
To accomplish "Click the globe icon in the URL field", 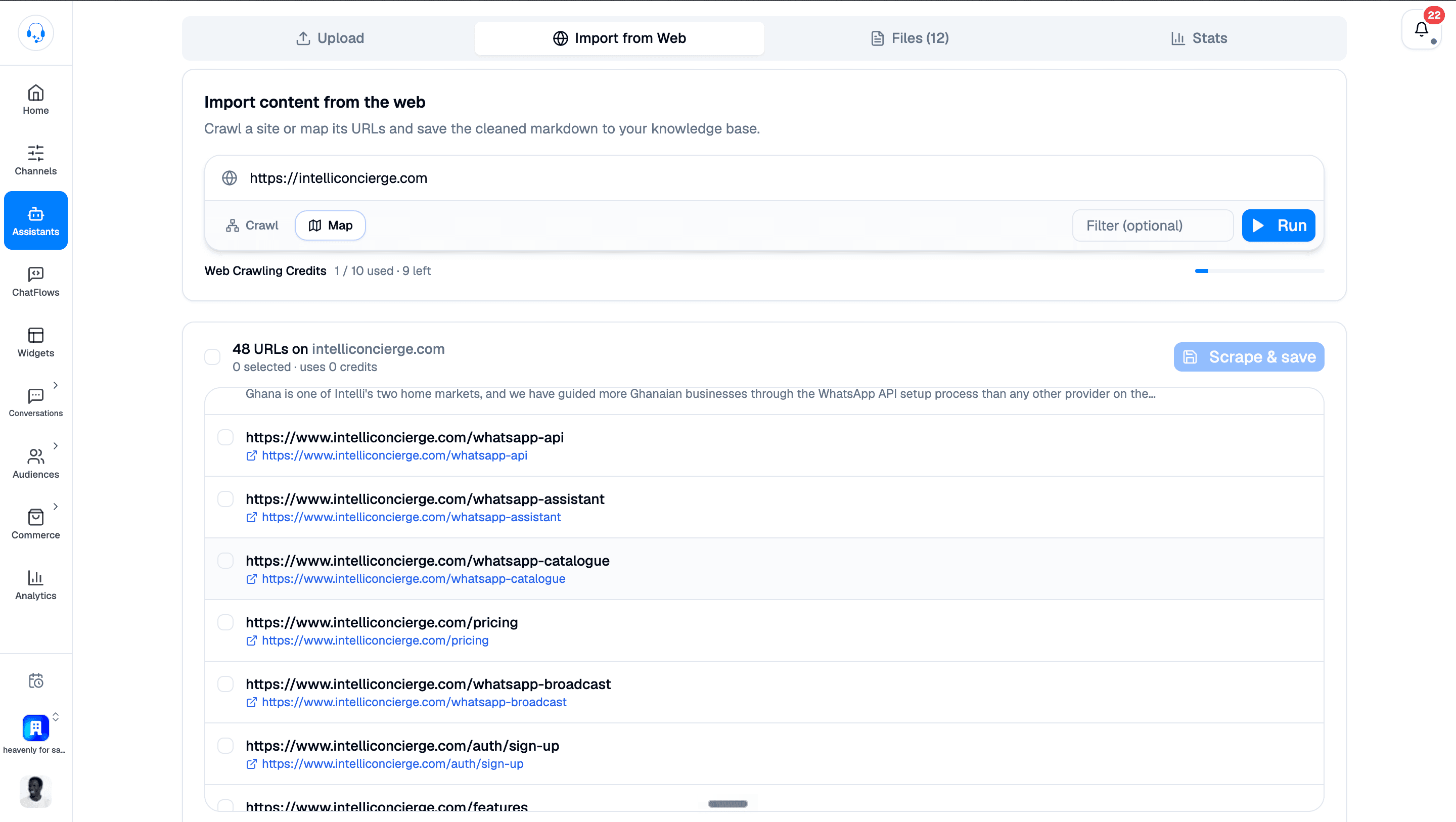I will [230, 178].
